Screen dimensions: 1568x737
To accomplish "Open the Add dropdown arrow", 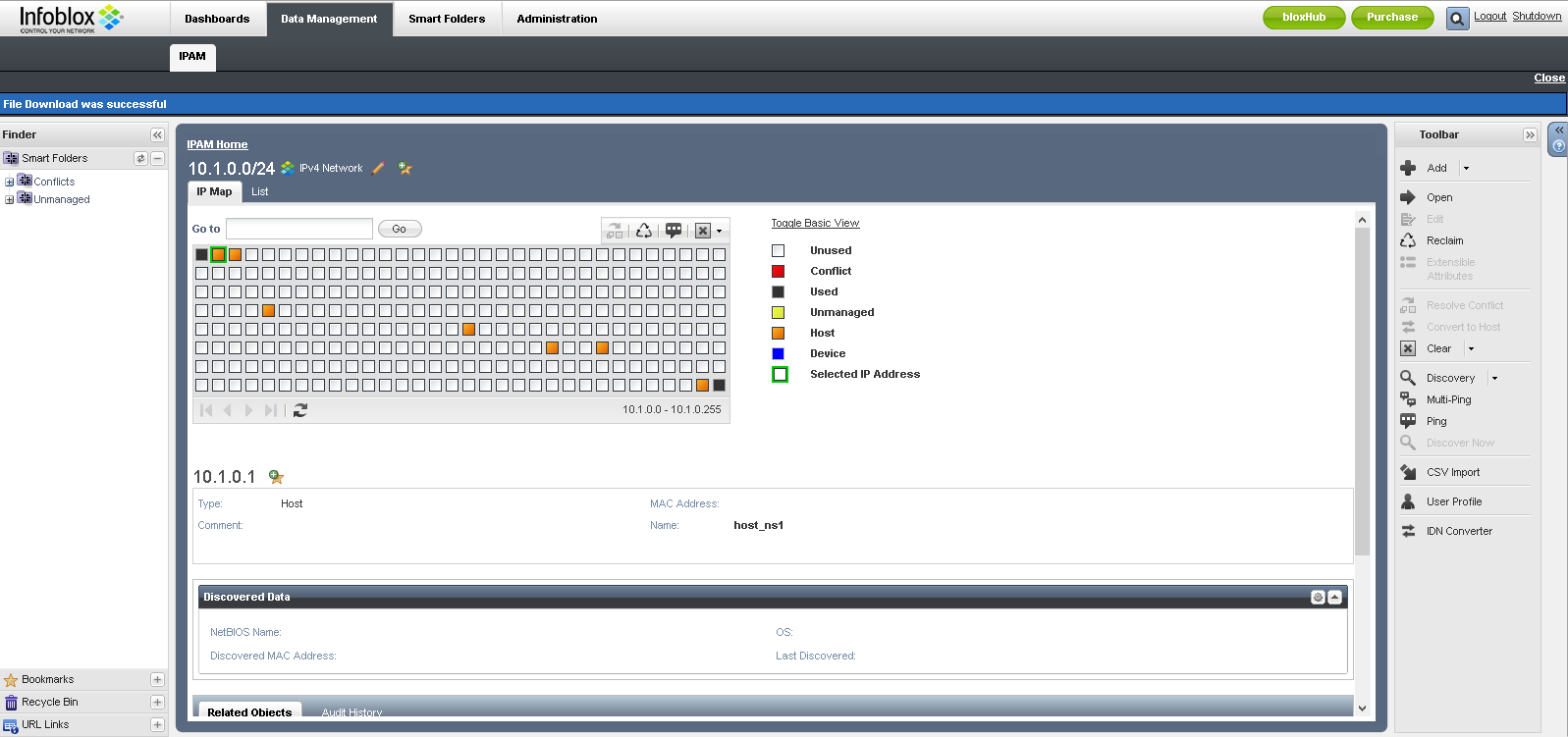I will 1467,169.
